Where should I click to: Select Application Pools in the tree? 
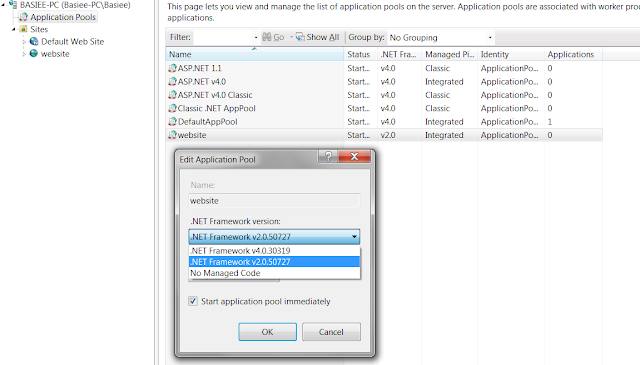point(63,17)
